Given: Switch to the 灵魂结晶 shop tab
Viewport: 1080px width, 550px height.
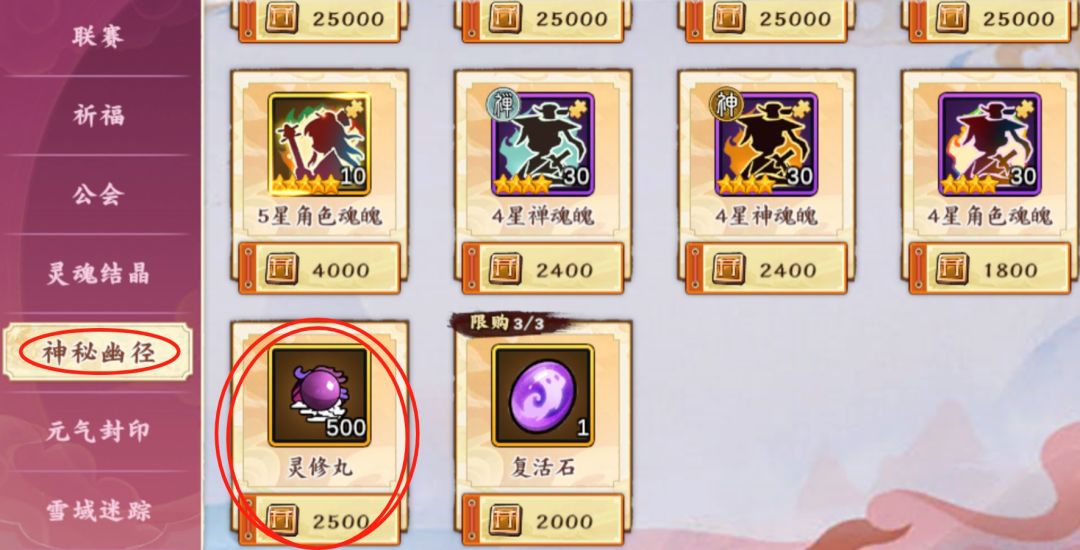Looking at the screenshot, I should click(98, 274).
